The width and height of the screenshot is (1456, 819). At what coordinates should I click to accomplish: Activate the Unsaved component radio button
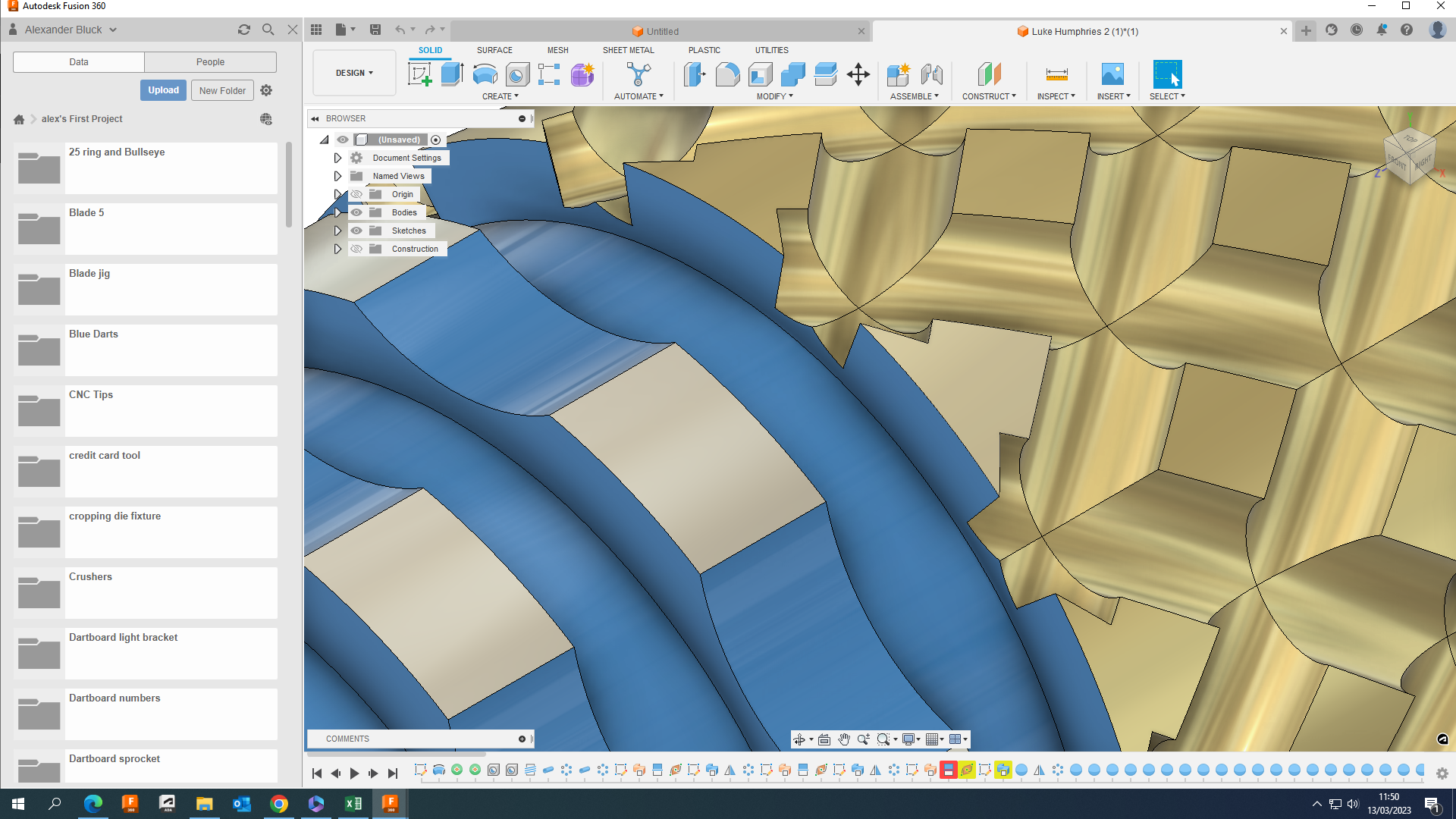(436, 140)
